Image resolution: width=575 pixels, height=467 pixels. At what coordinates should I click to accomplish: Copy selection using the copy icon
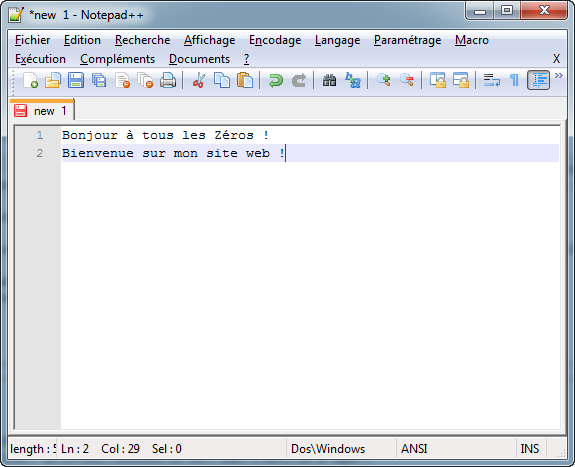(x=222, y=80)
